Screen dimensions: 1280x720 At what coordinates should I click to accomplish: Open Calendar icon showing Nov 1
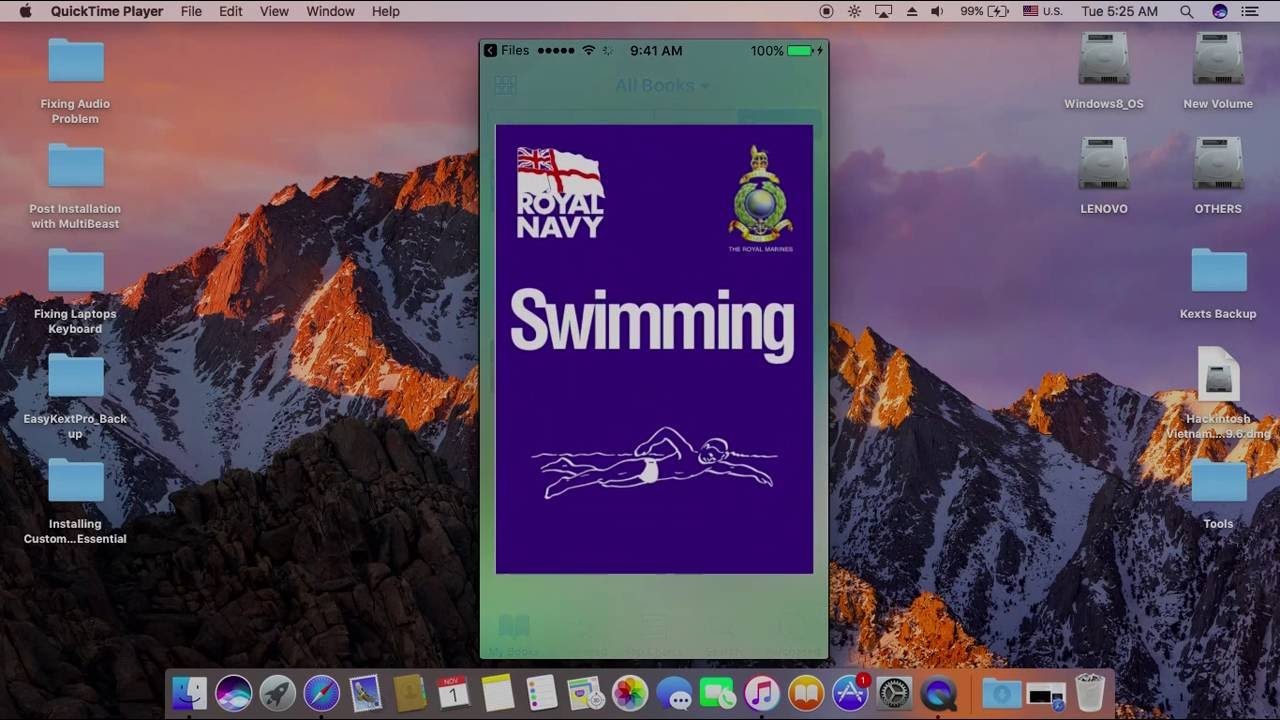point(454,693)
